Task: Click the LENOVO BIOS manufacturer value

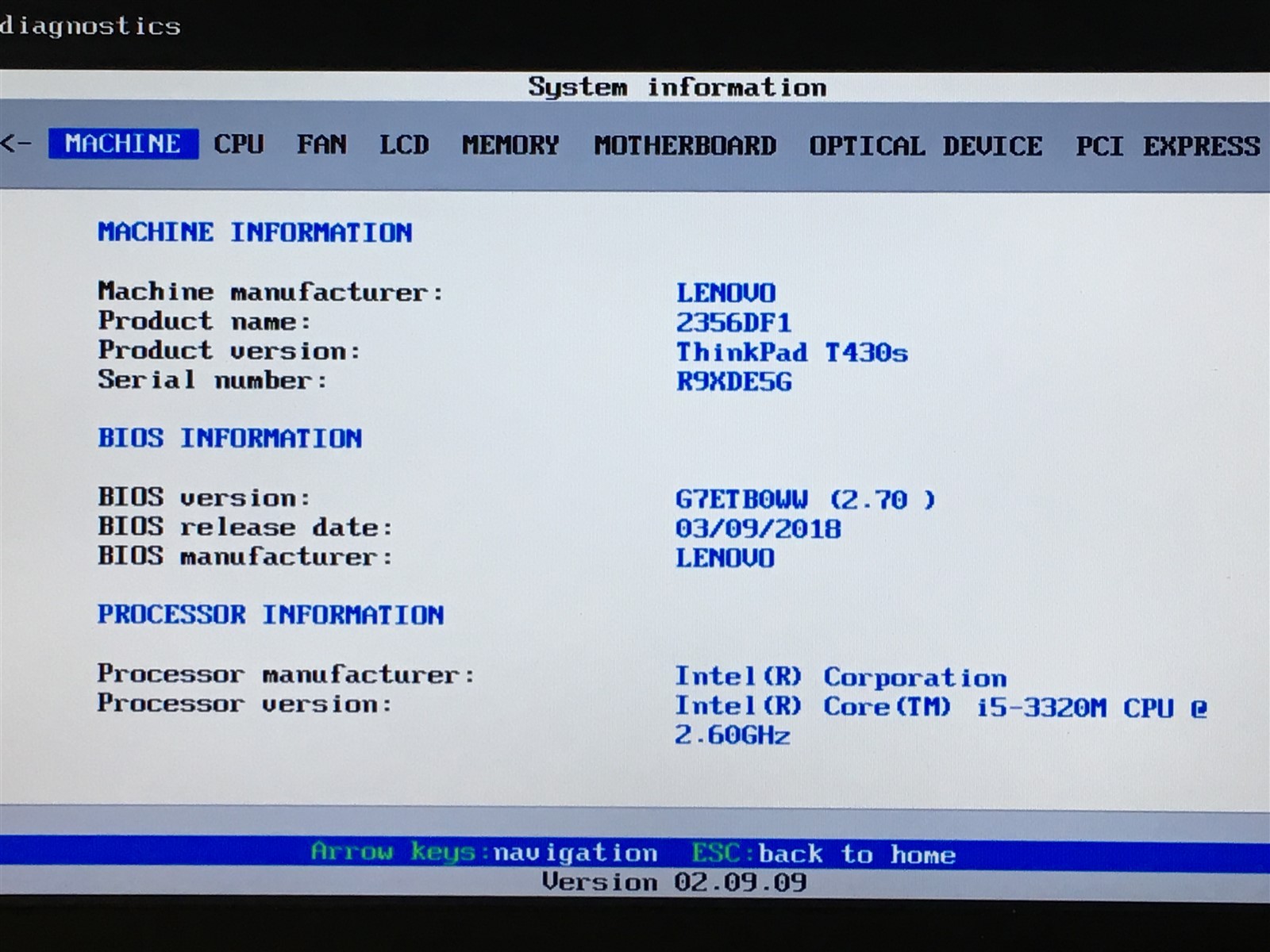Action: coord(725,559)
